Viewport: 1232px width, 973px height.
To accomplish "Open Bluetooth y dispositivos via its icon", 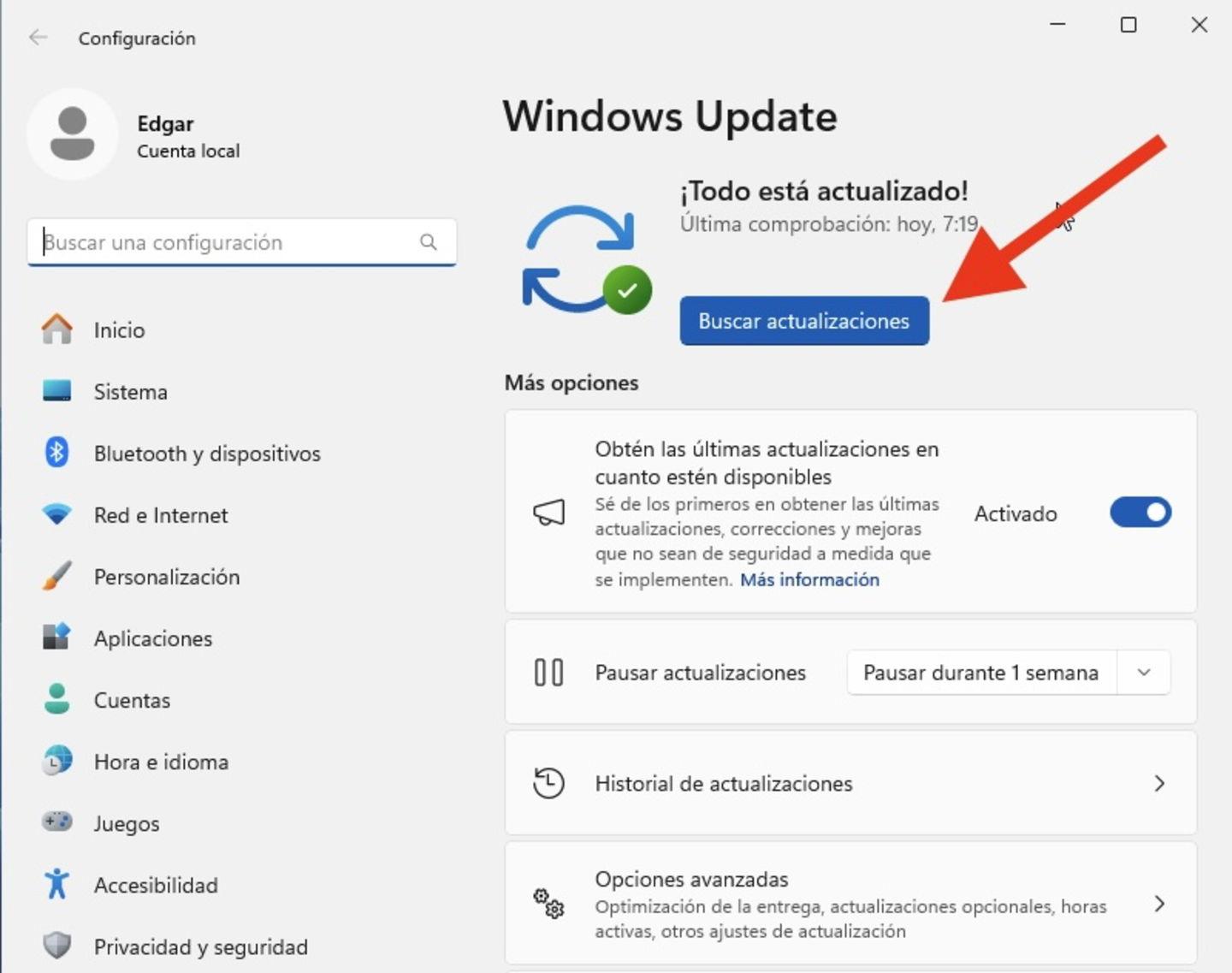I will pyautogui.click(x=57, y=453).
